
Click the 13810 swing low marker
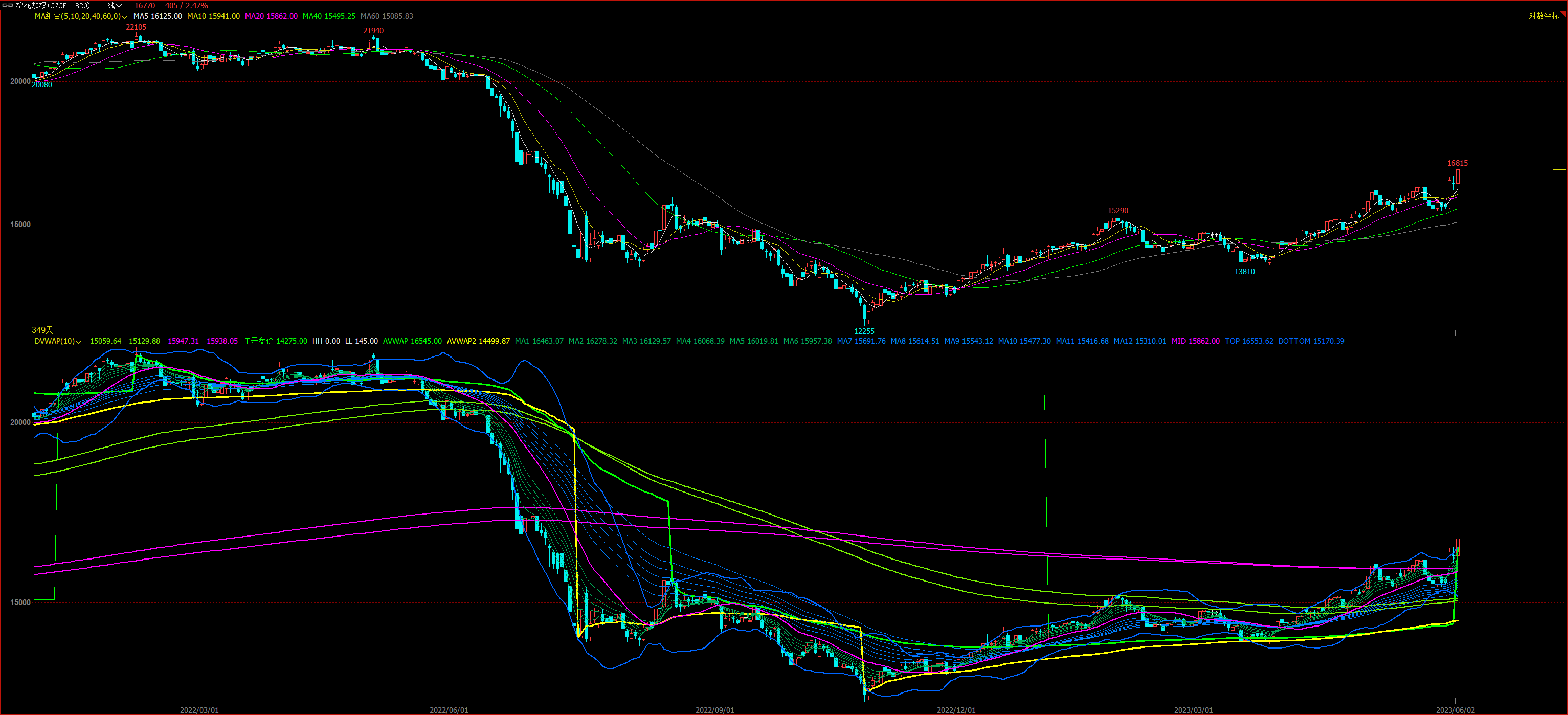(1244, 272)
